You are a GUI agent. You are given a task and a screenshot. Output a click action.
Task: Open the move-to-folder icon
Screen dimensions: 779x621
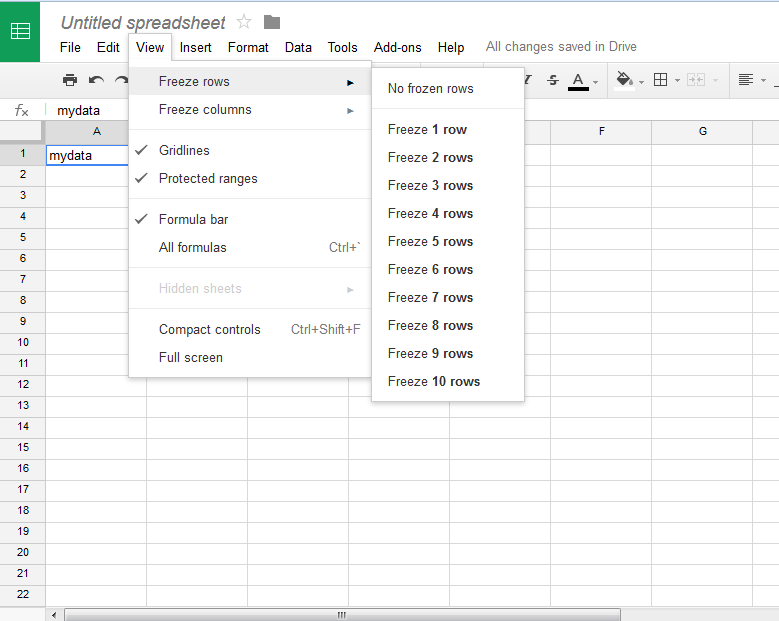click(x=272, y=22)
